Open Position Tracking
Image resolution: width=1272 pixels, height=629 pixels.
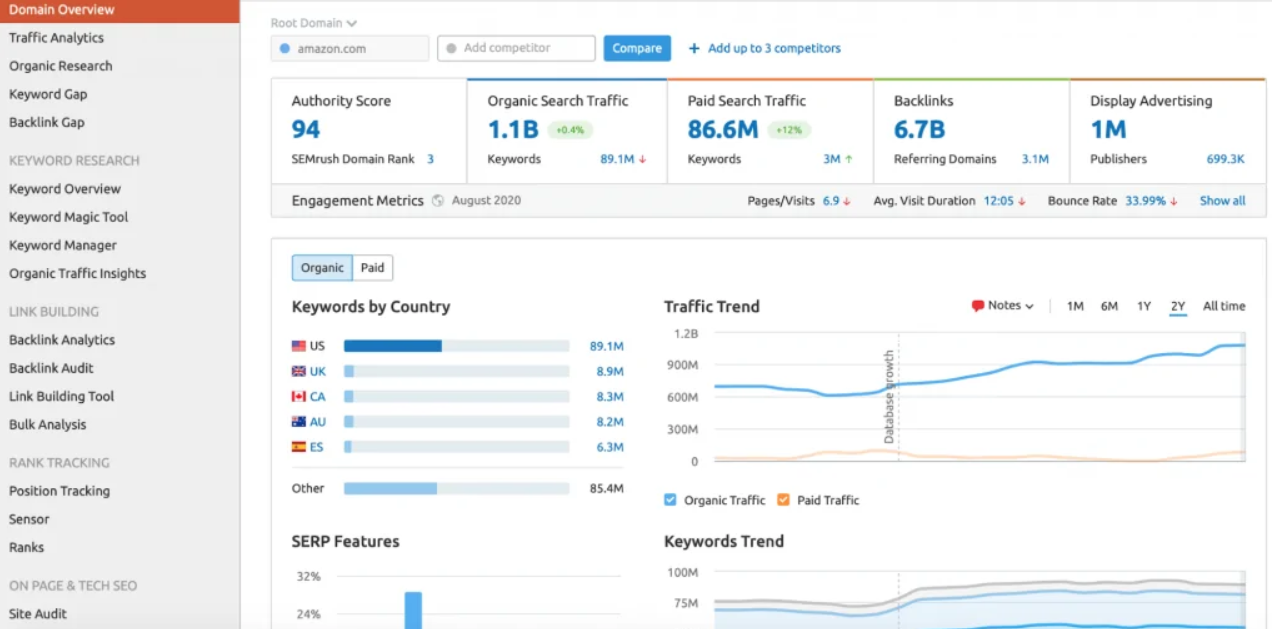(x=59, y=491)
